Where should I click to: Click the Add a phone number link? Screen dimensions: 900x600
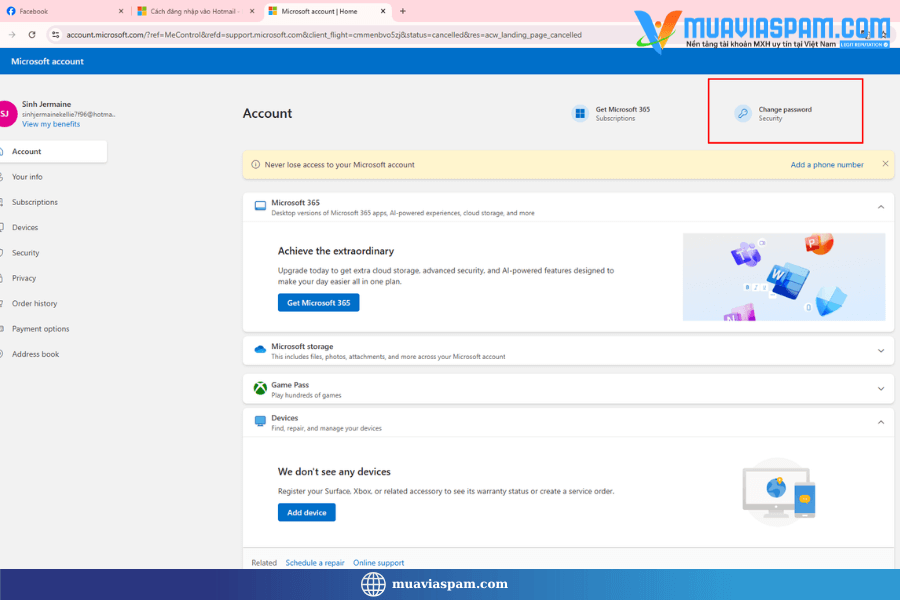click(x=827, y=165)
